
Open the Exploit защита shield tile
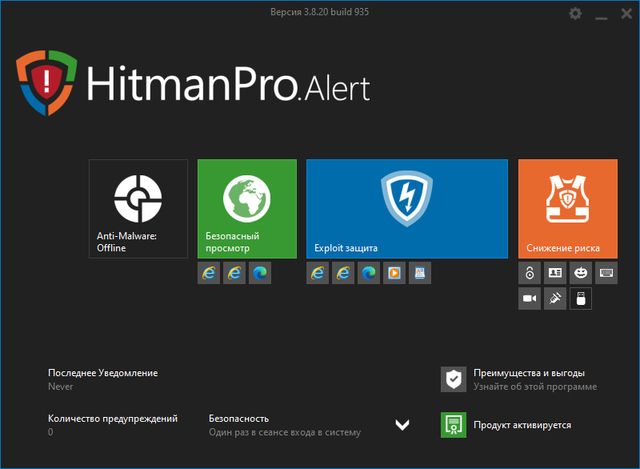pos(406,208)
